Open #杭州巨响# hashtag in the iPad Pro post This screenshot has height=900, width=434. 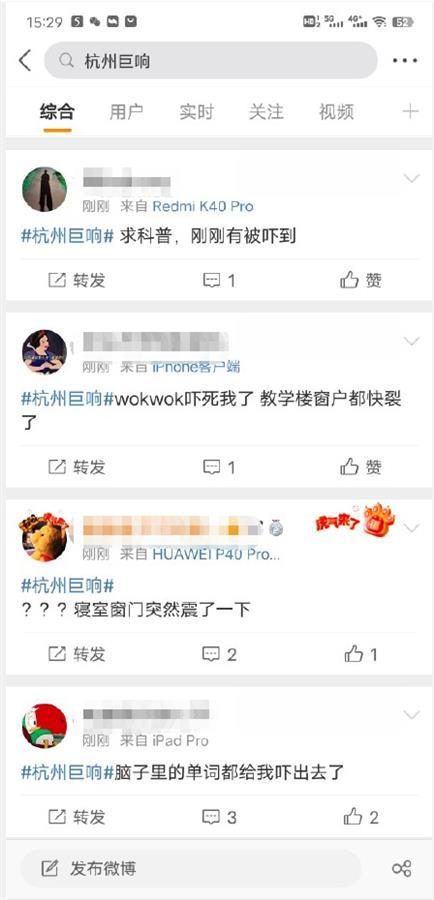[x=69, y=773]
